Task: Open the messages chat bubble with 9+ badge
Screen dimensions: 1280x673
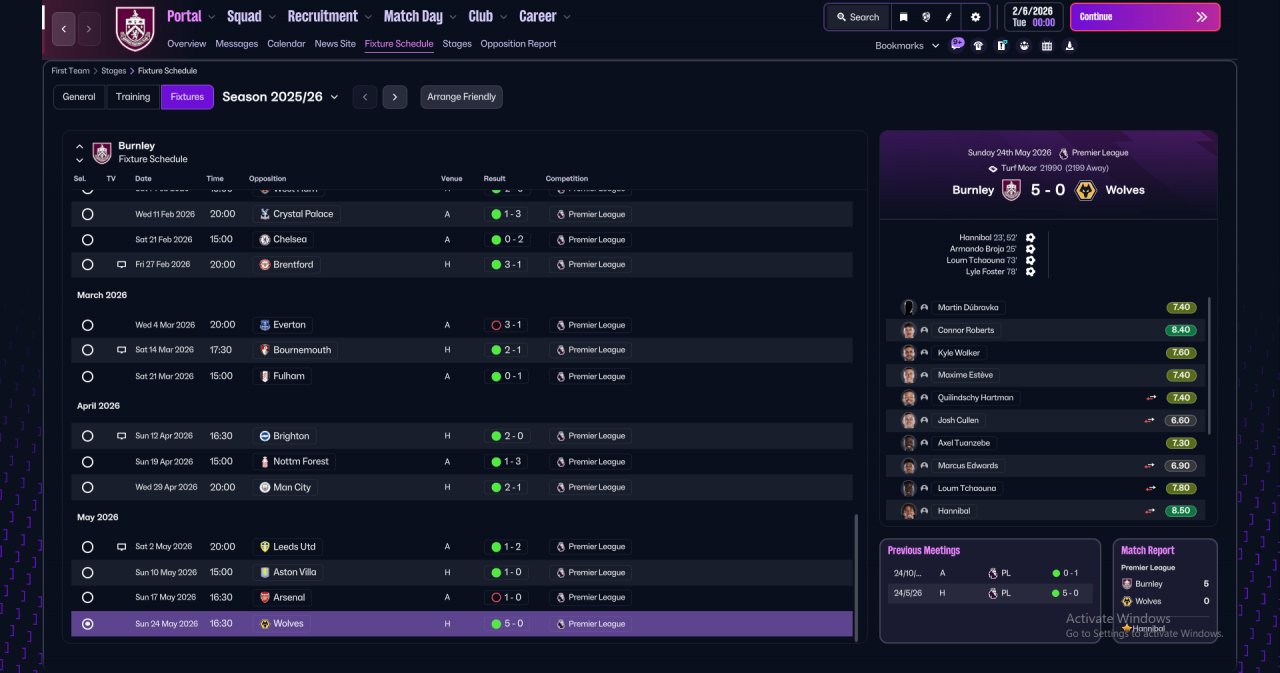Action: tap(957, 44)
